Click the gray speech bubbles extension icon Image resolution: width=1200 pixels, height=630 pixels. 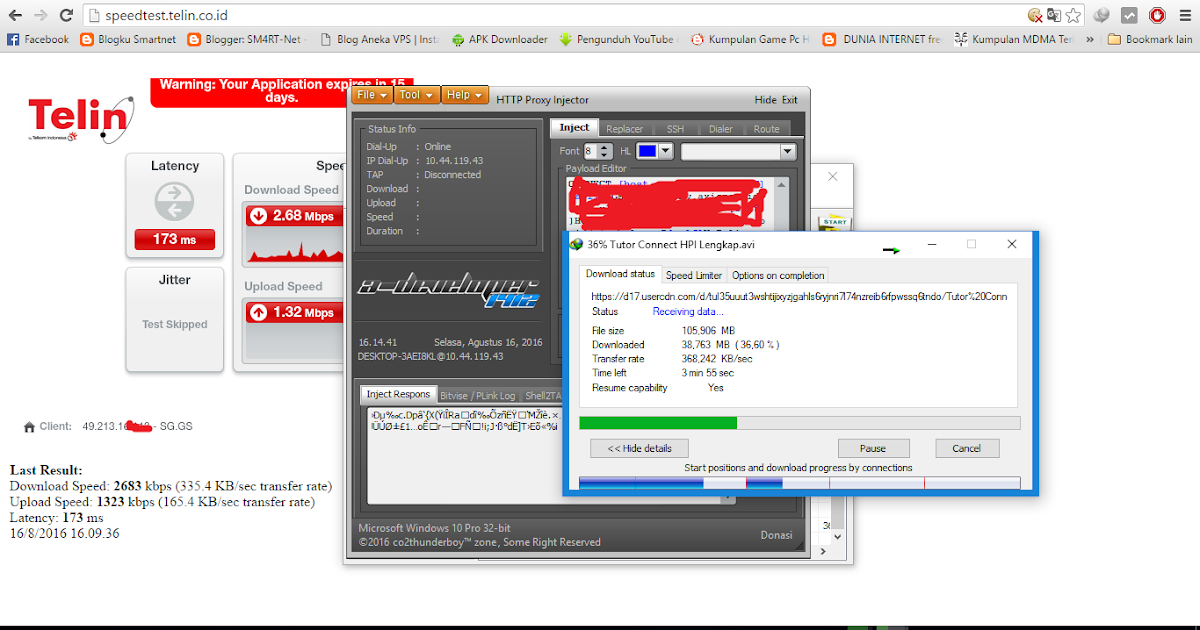click(x=1101, y=15)
